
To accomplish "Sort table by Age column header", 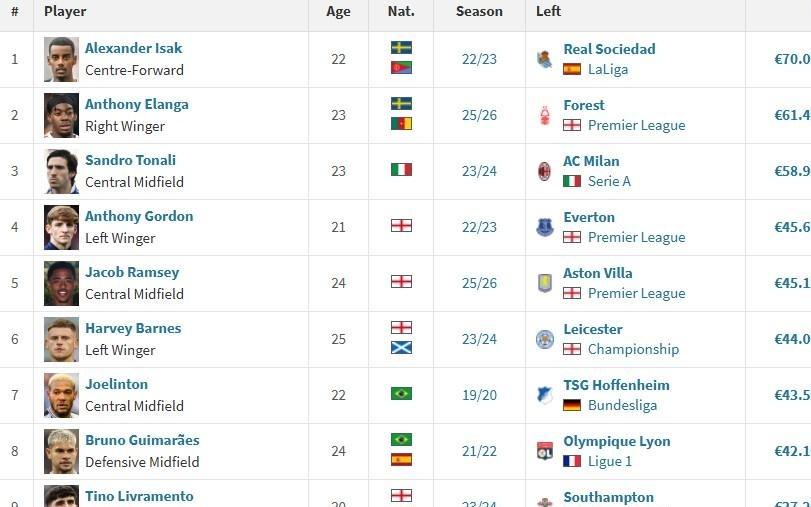I will click(x=338, y=12).
